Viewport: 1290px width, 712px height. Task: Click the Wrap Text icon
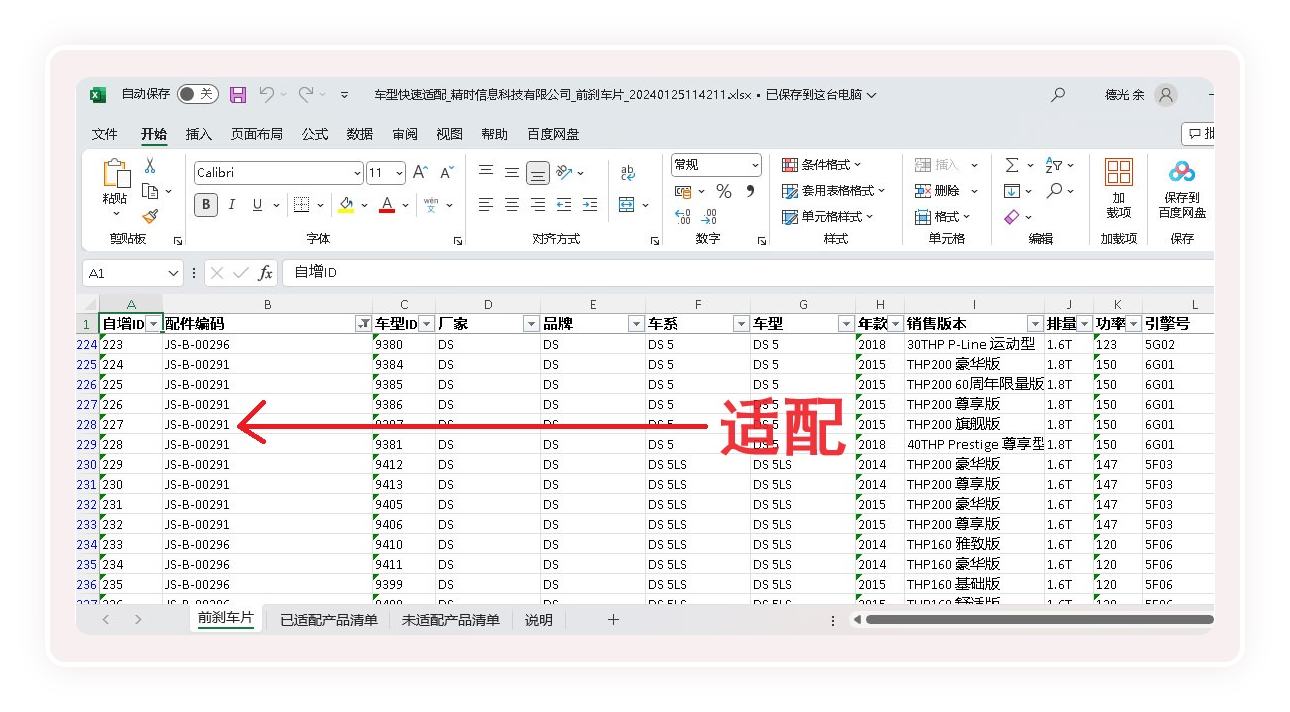coord(628,173)
